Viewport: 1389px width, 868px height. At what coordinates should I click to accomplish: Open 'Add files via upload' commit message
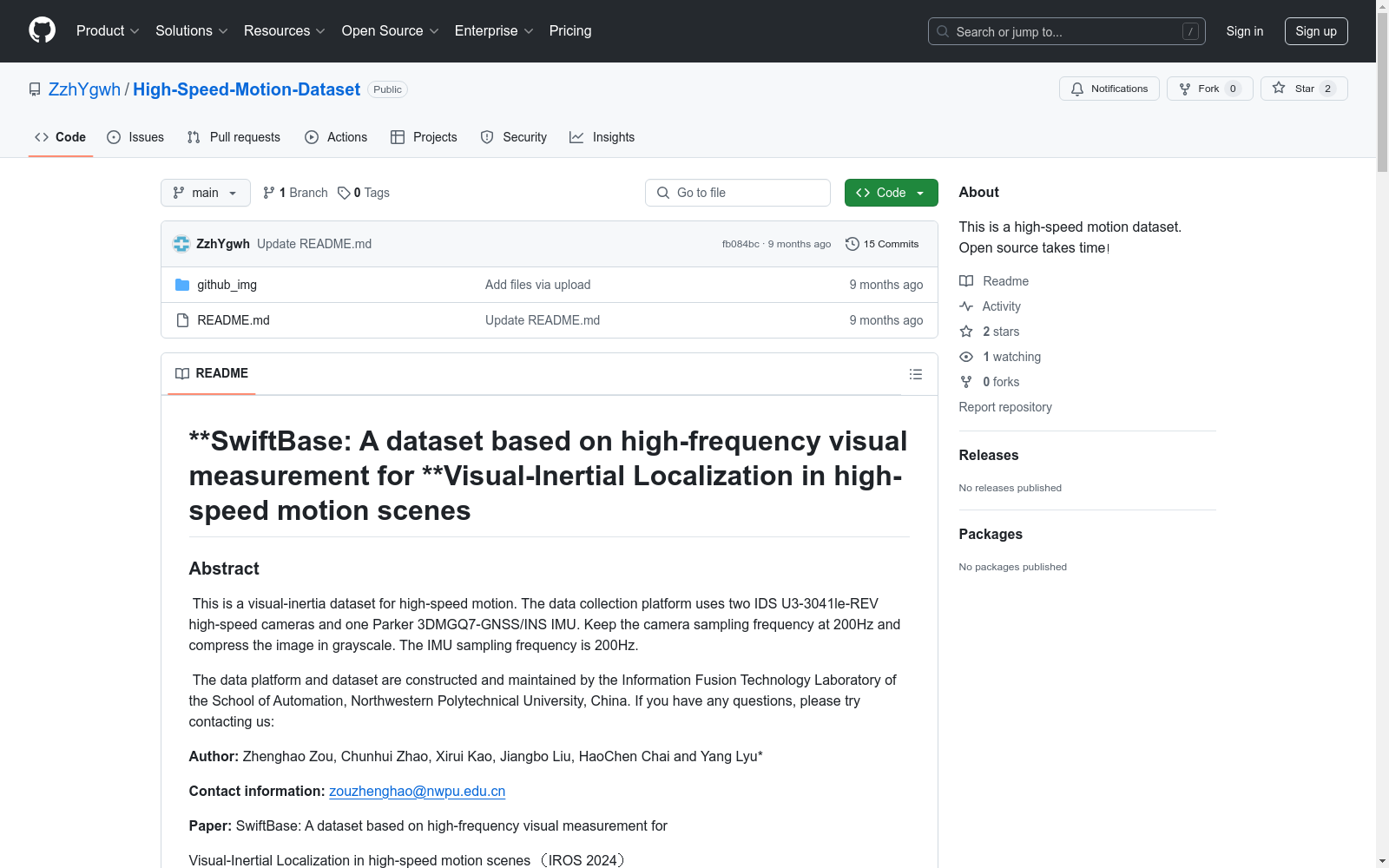point(537,285)
